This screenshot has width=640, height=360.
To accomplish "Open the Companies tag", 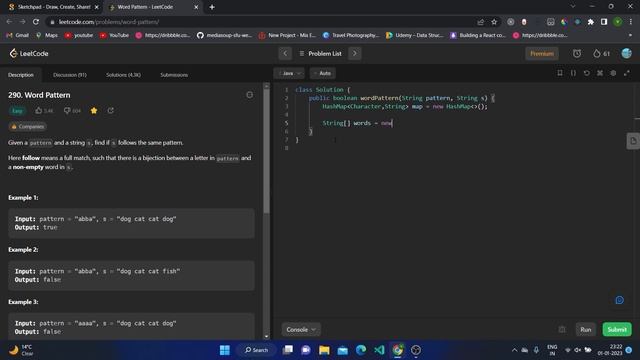I will 27,127.
